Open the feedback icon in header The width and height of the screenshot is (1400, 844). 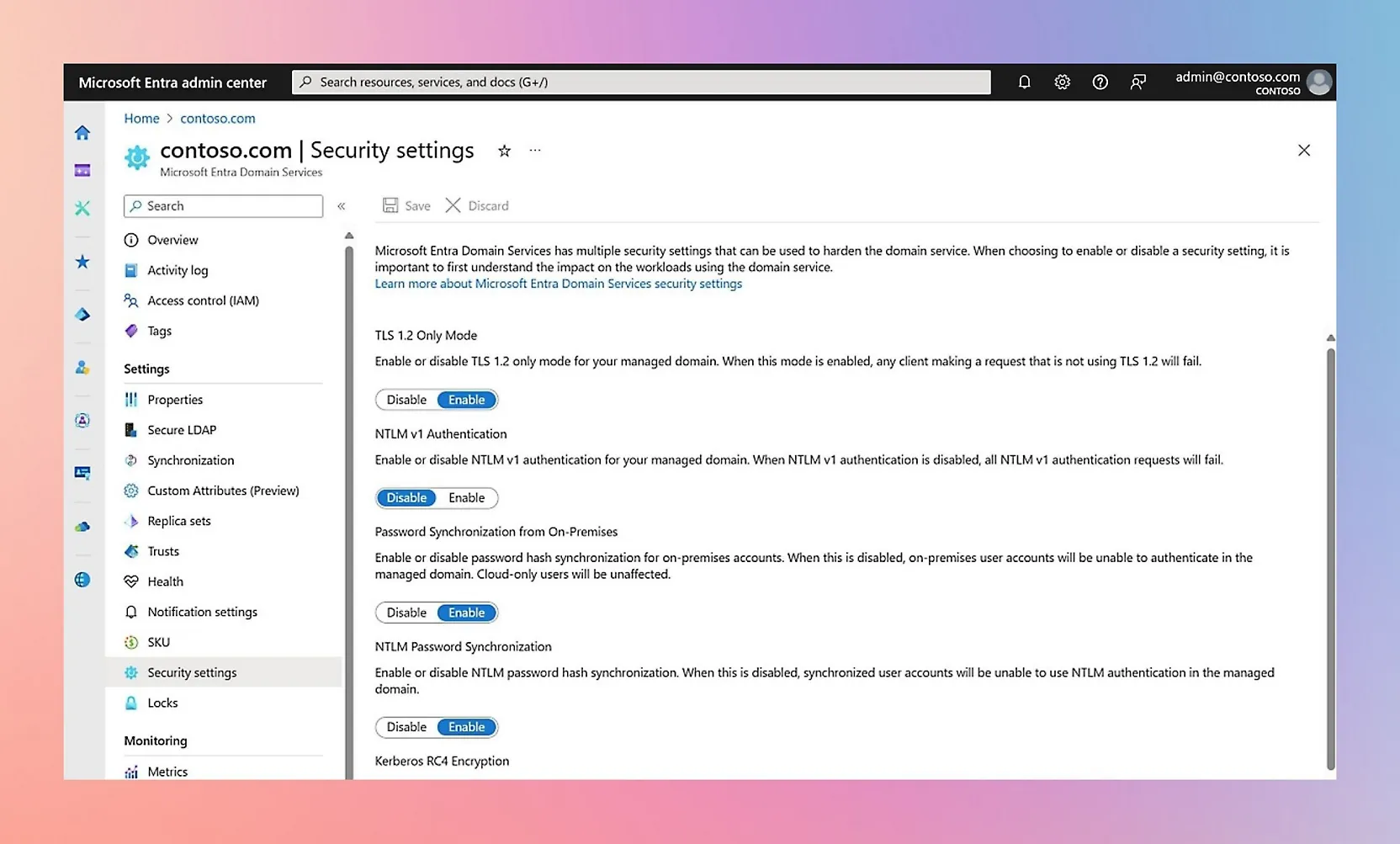(x=1137, y=82)
